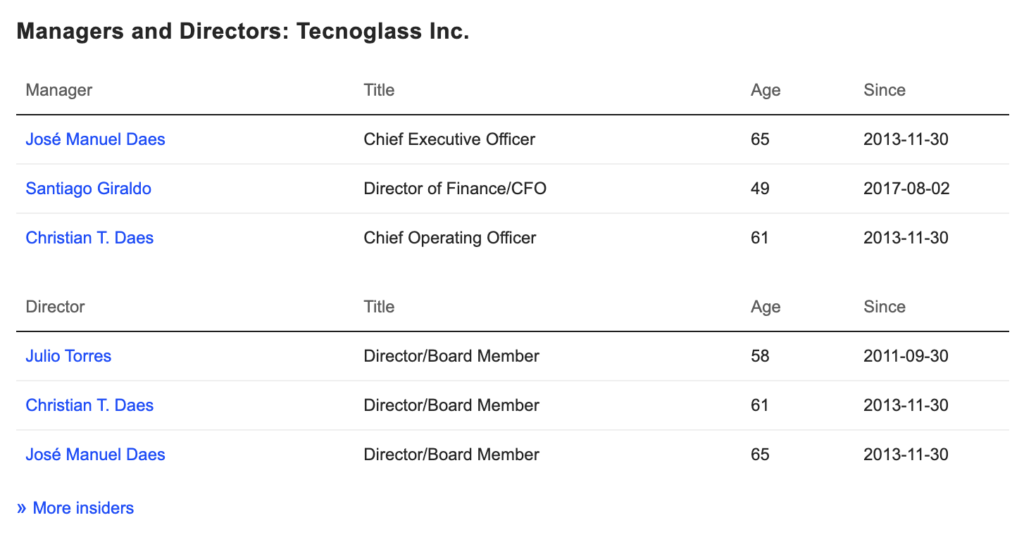Click Title header in Manager table
Image resolution: width=1024 pixels, height=539 pixels.
coord(379,90)
